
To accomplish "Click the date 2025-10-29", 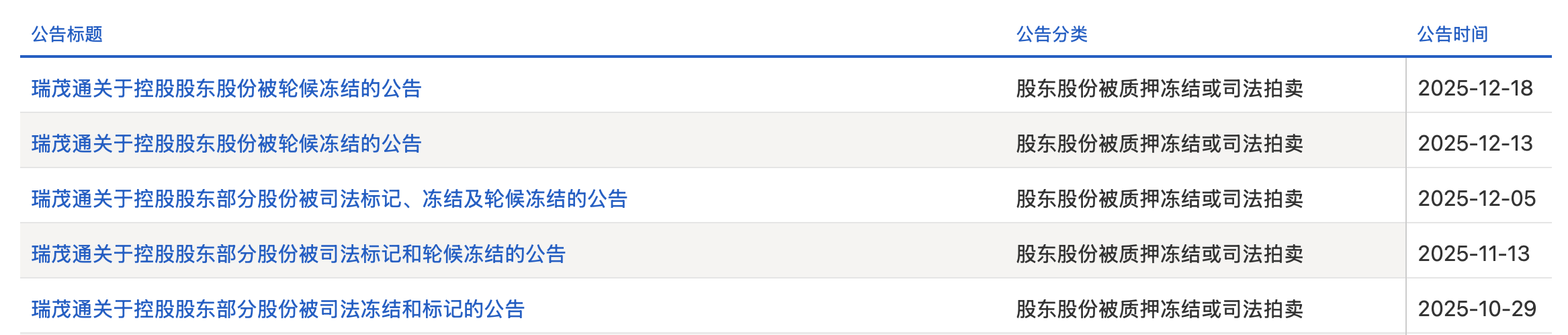I will tap(1477, 309).
